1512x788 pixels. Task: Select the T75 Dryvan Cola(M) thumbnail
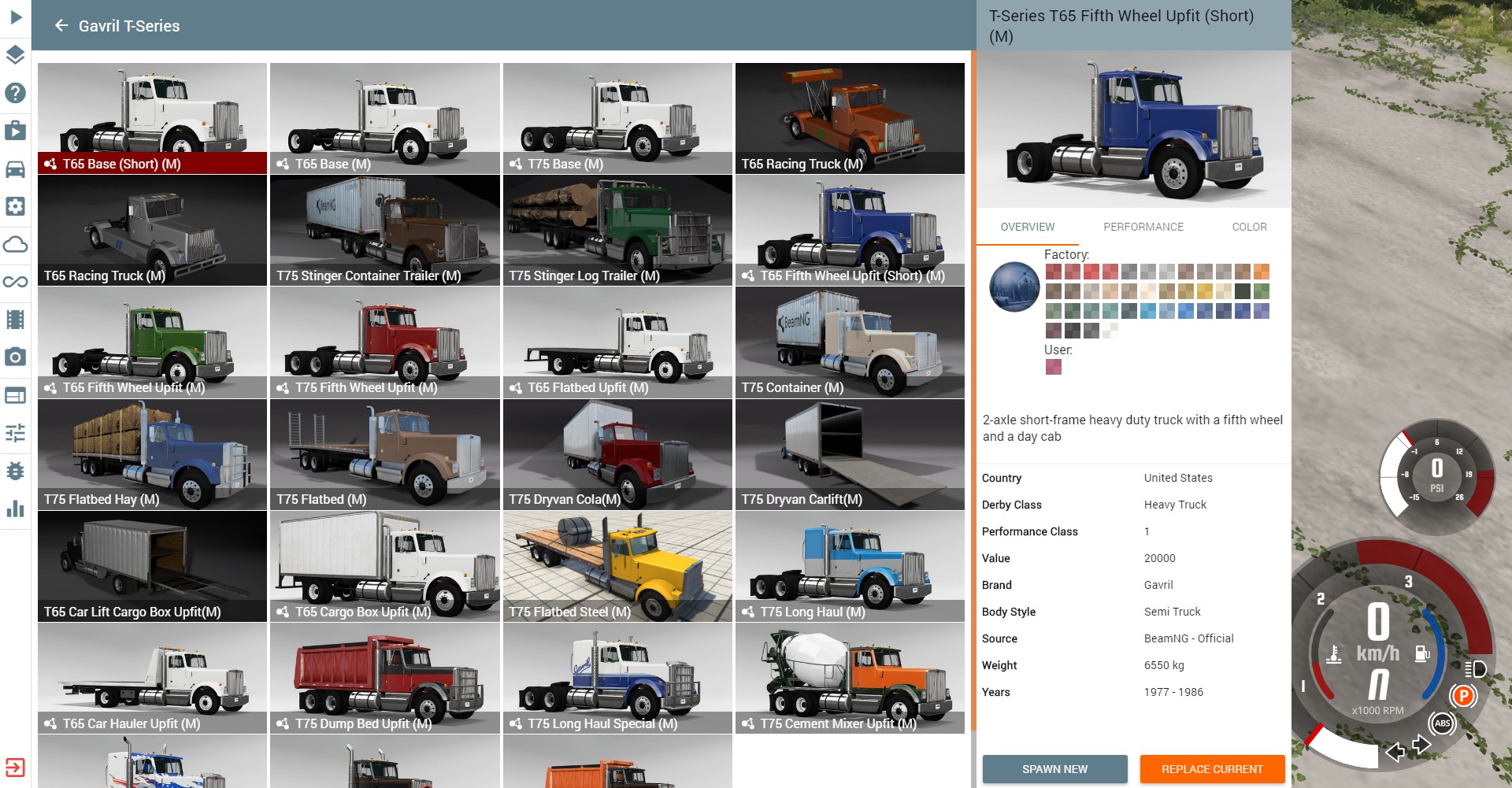(617, 454)
